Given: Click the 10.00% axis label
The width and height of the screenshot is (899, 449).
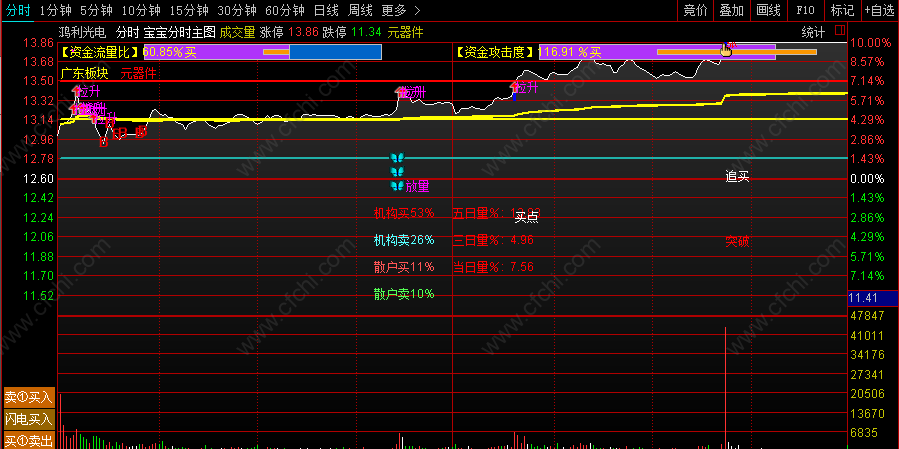Looking at the screenshot, I should point(871,42).
